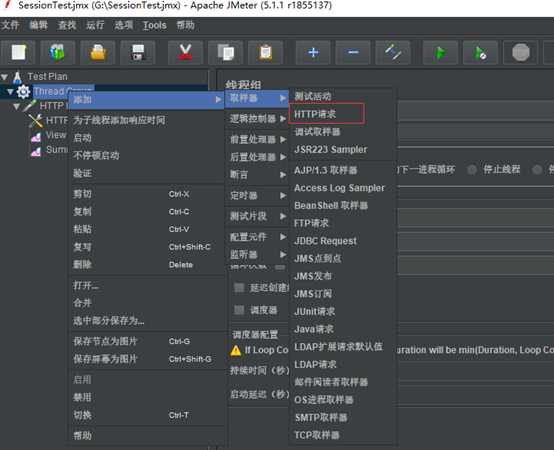554x450 pixels.
Task: Expand the 前置处理器 submenu
Action: point(257,139)
